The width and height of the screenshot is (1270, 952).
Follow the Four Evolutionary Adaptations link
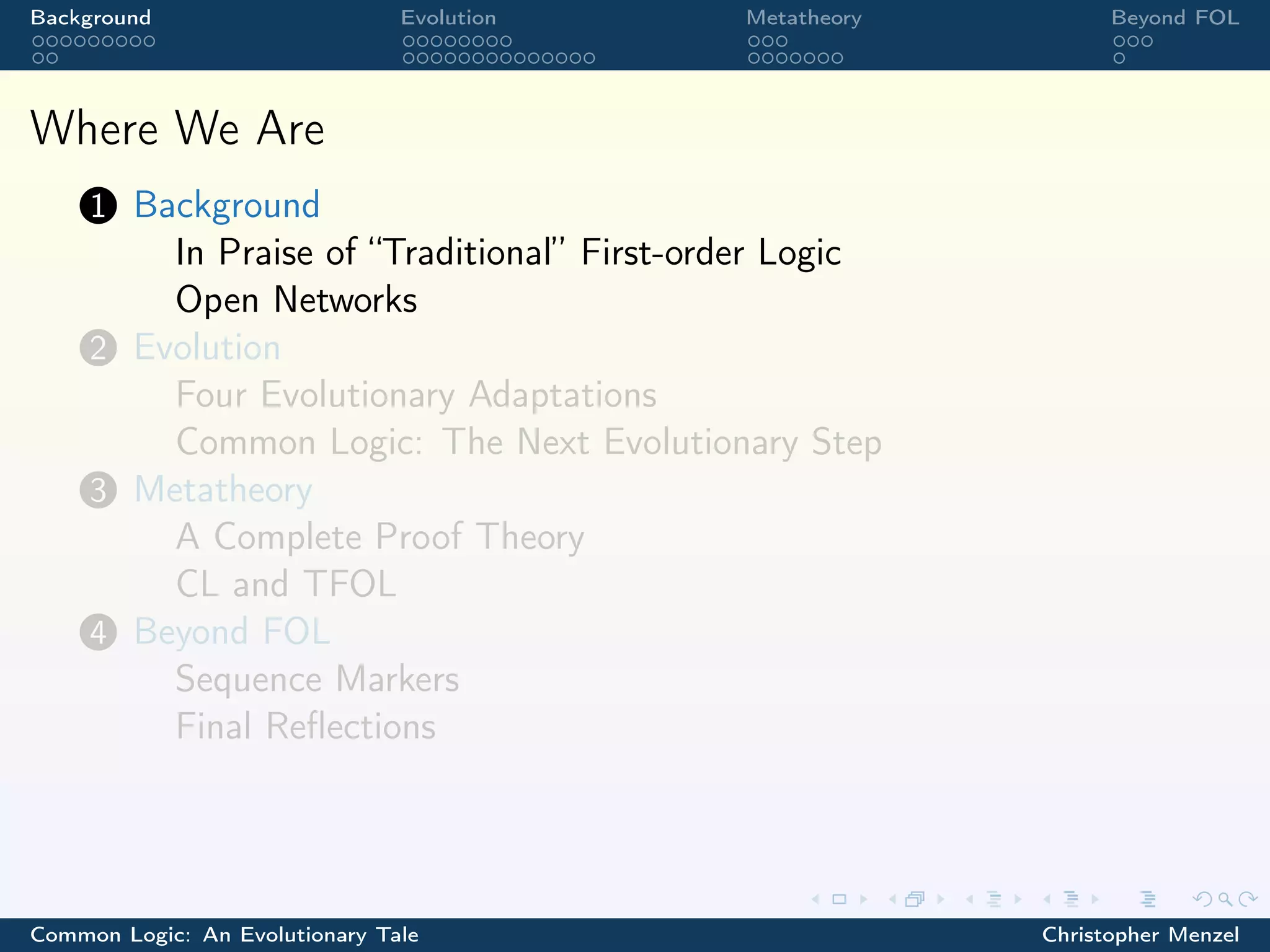tap(416, 395)
